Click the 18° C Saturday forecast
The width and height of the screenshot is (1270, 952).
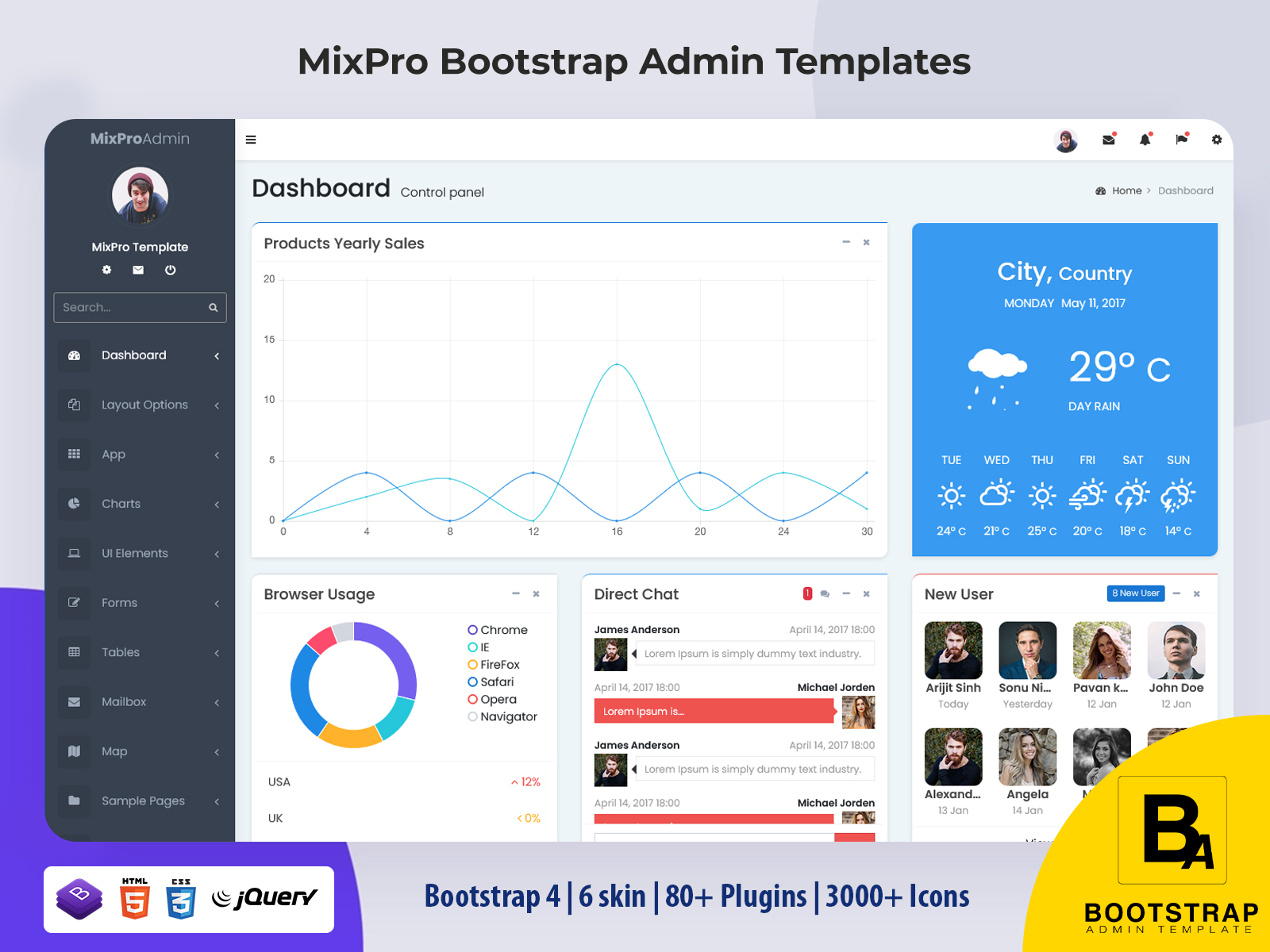coord(1133,531)
